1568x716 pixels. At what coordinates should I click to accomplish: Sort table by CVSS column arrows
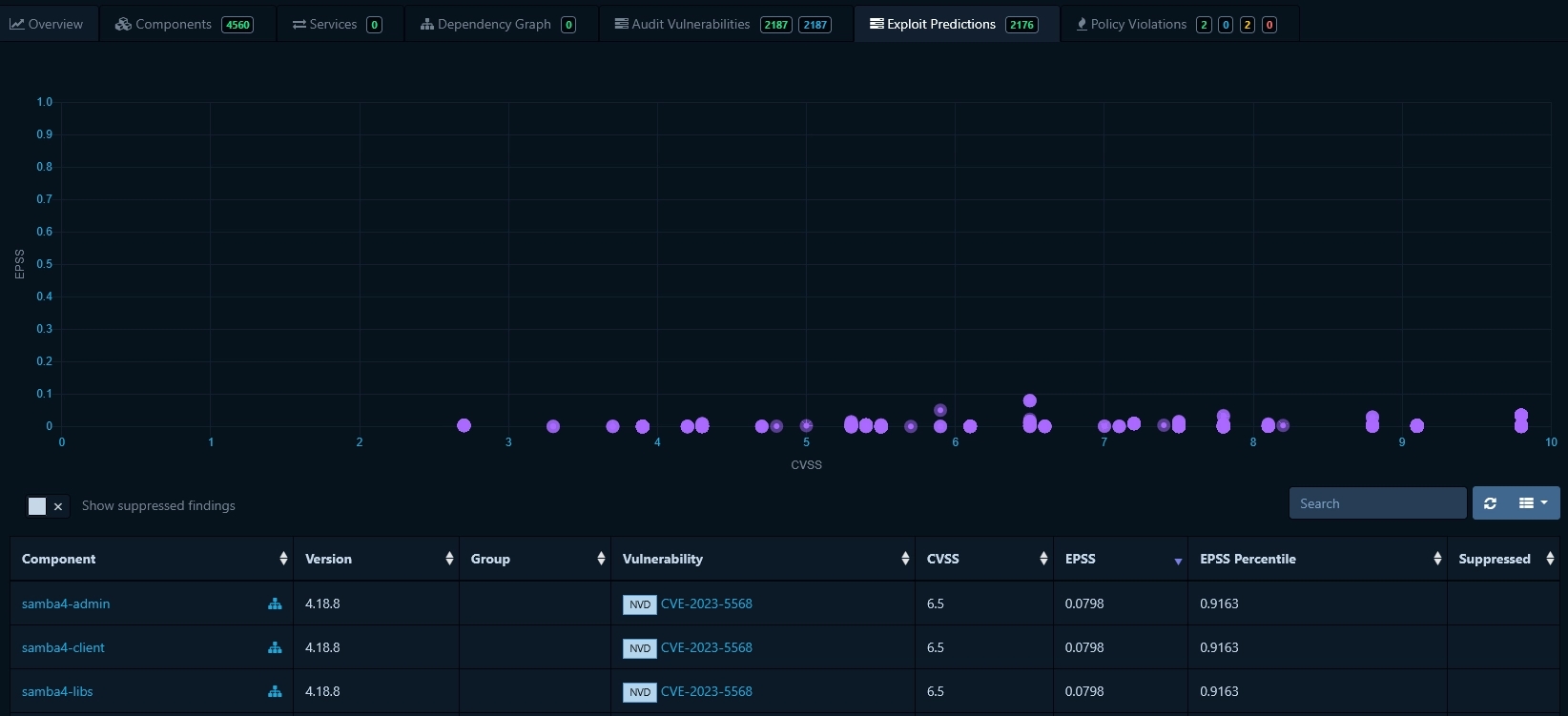pos(1043,559)
